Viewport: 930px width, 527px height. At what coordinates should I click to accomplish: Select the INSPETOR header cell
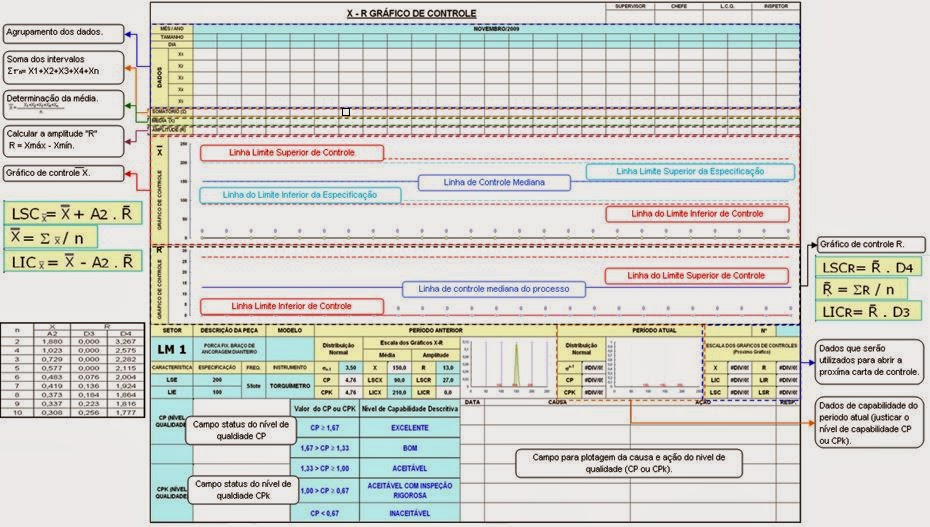coord(776,7)
